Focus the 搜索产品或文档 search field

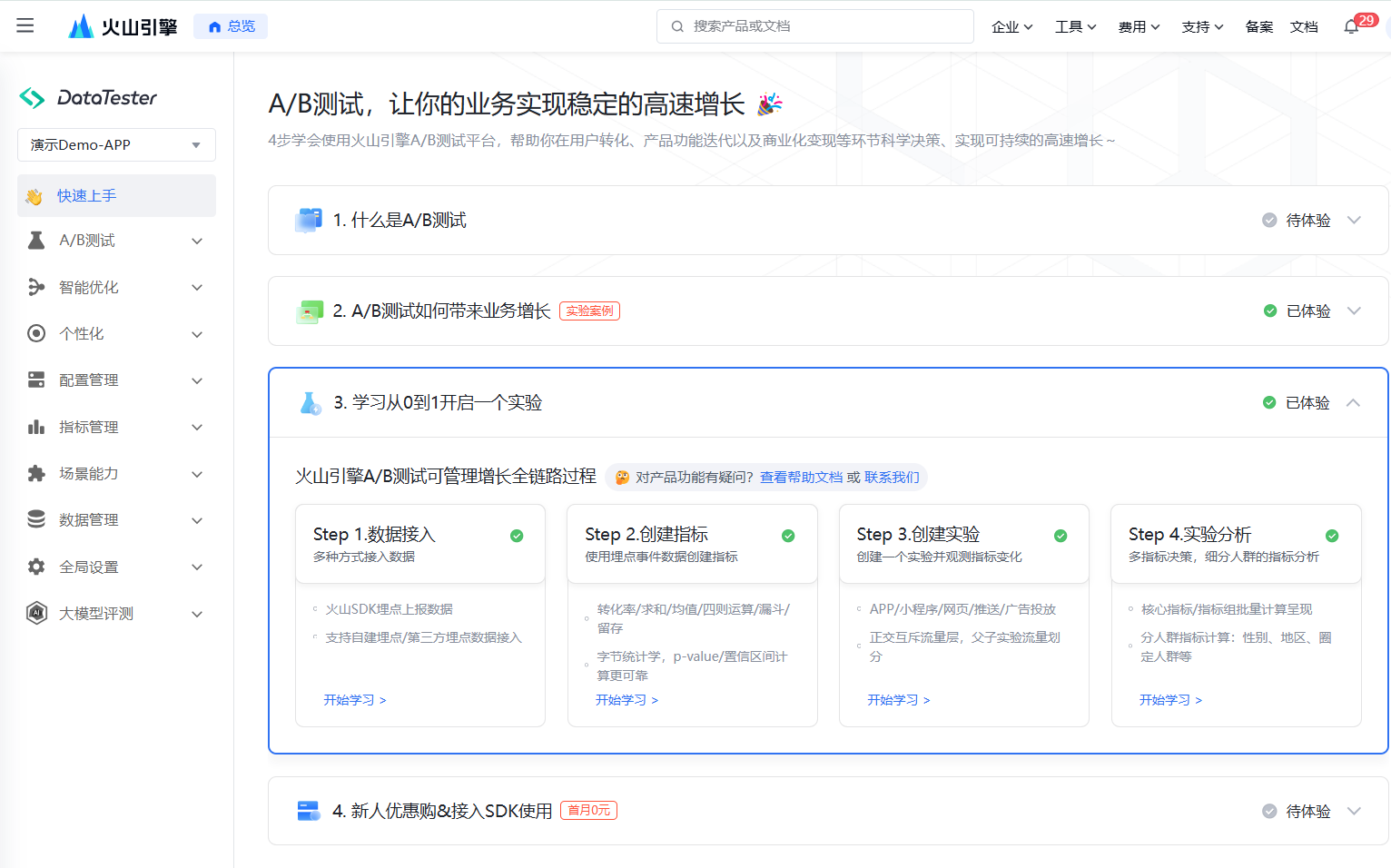click(815, 26)
